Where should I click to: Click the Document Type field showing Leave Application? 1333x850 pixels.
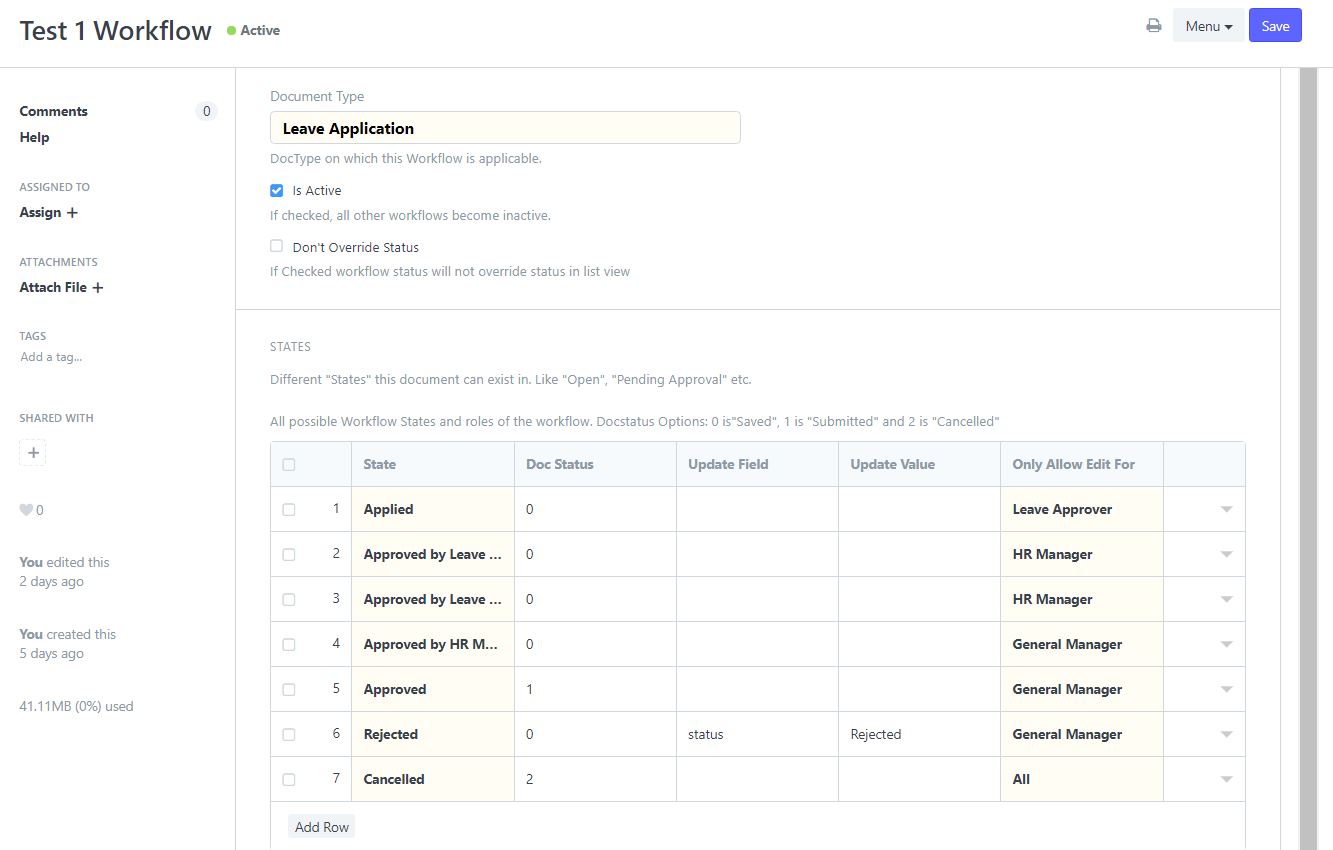(x=504, y=128)
